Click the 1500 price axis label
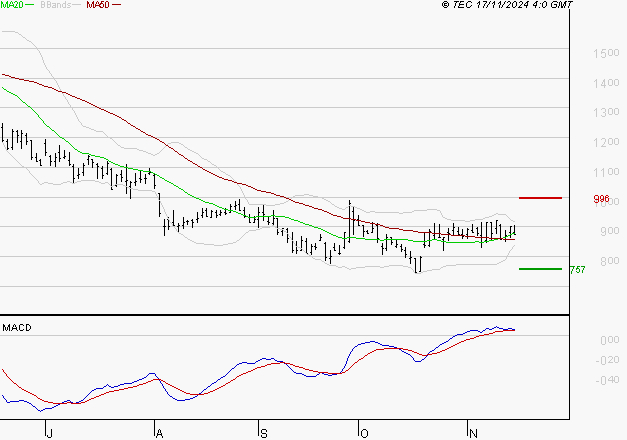Screen dimensions: 627x440 (606, 53)
